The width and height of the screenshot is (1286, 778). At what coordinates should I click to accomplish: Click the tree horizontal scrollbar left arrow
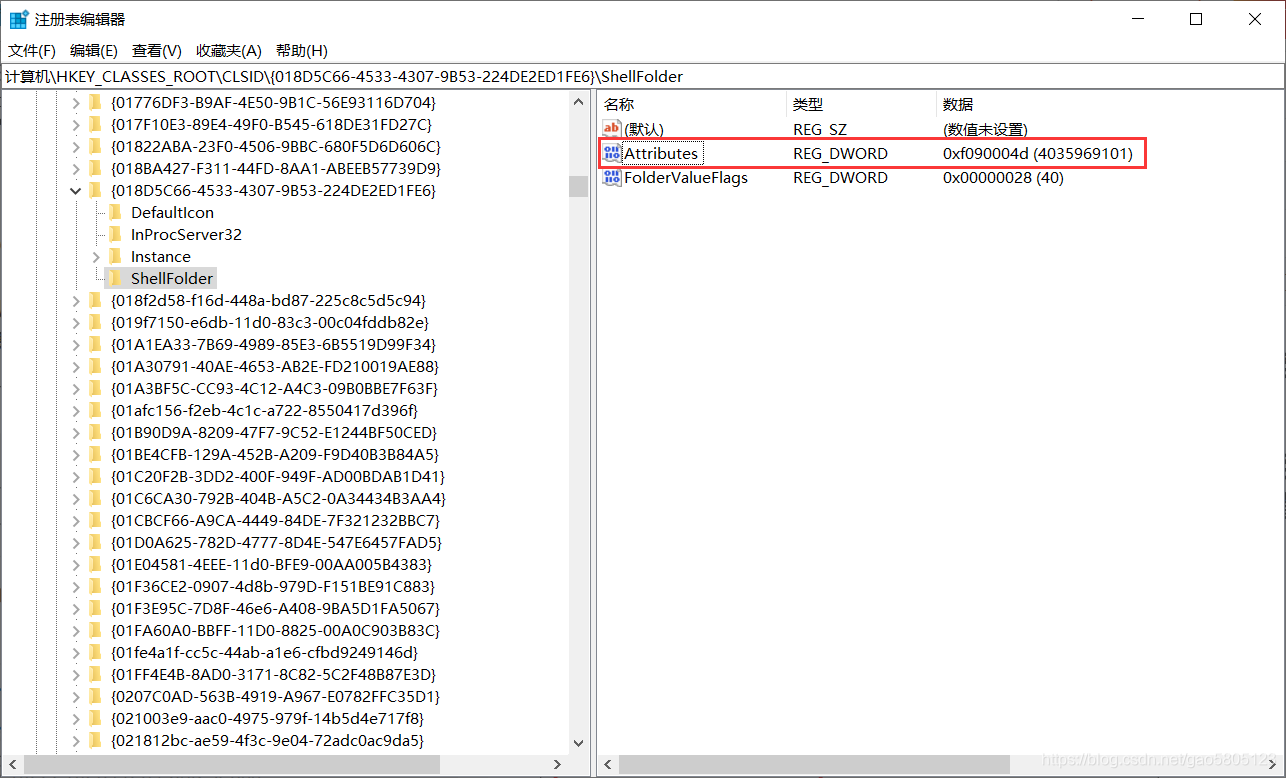coord(12,765)
